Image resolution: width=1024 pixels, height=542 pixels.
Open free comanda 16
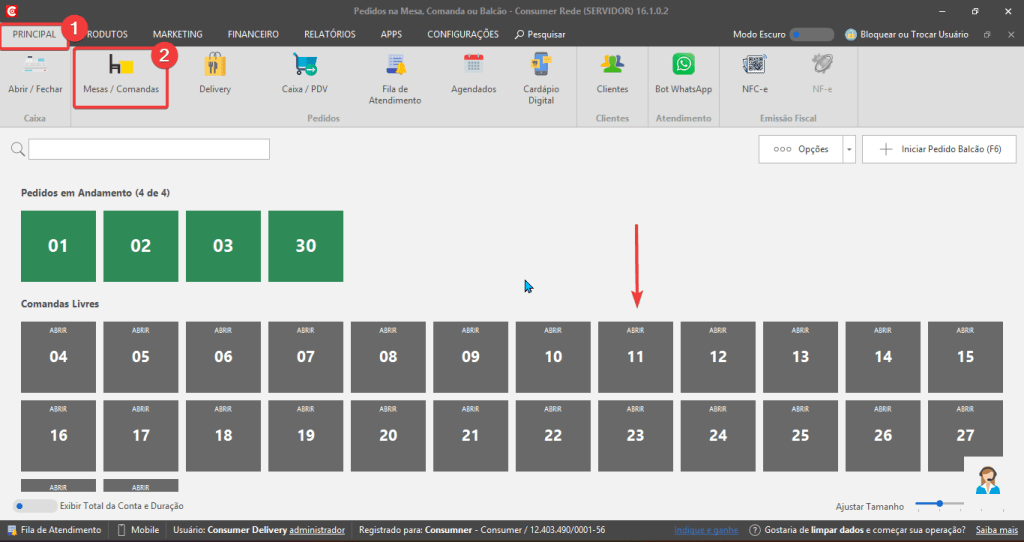(x=58, y=436)
